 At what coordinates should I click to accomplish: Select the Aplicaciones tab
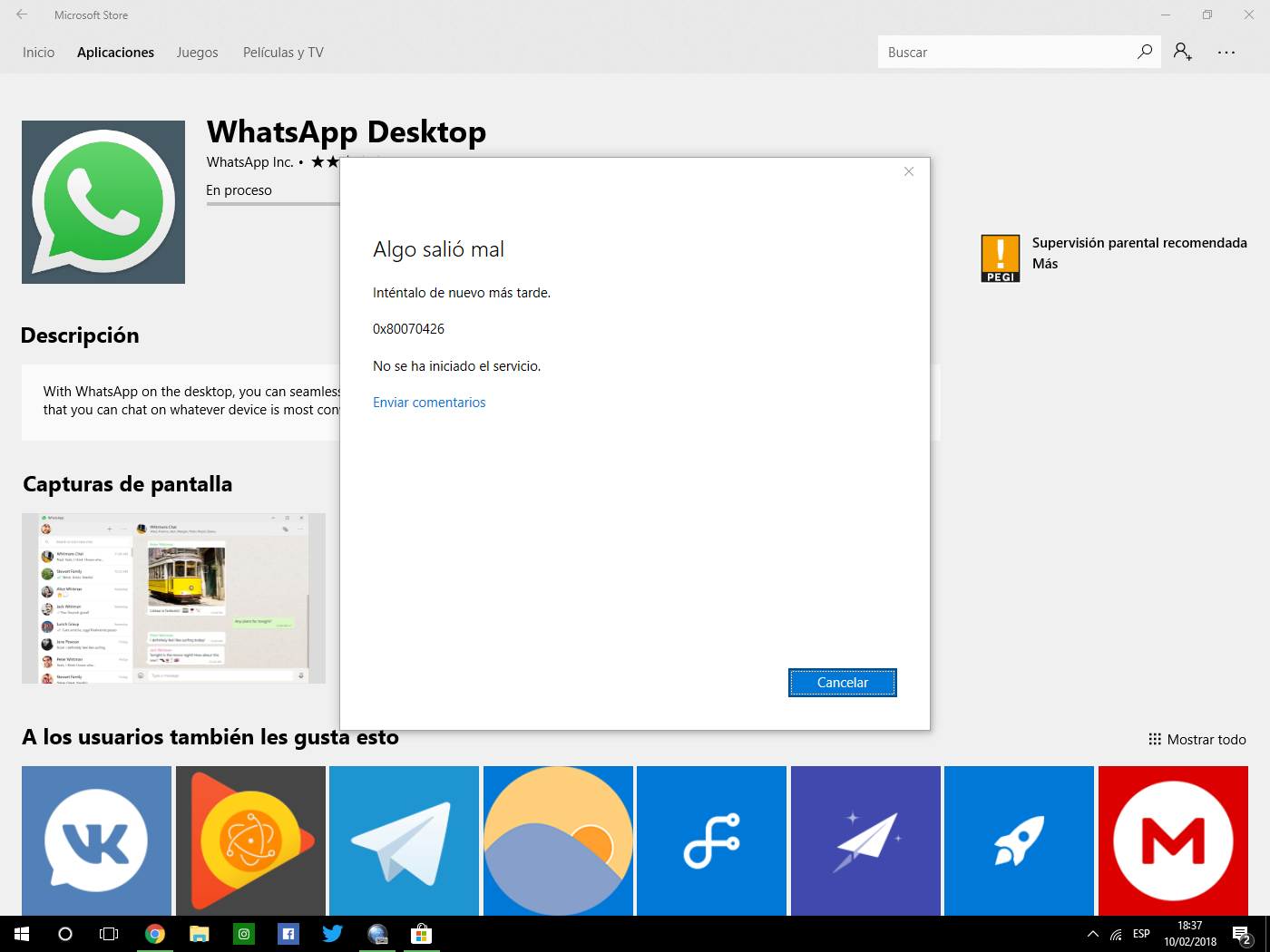coord(115,53)
